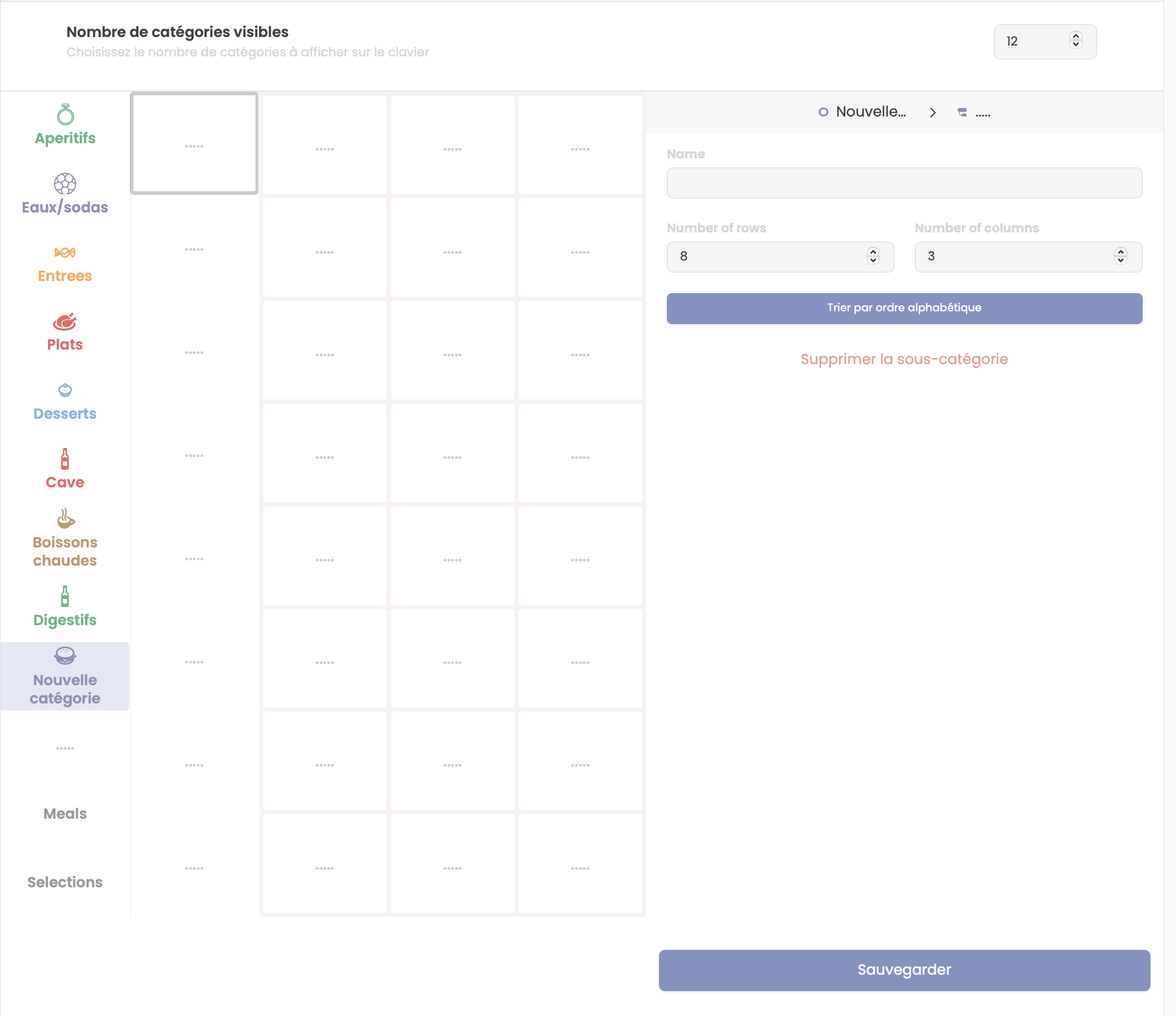Click the Boissons chaudes steaming cup icon
The image size is (1176, 1016).
(x=66, y=519)
